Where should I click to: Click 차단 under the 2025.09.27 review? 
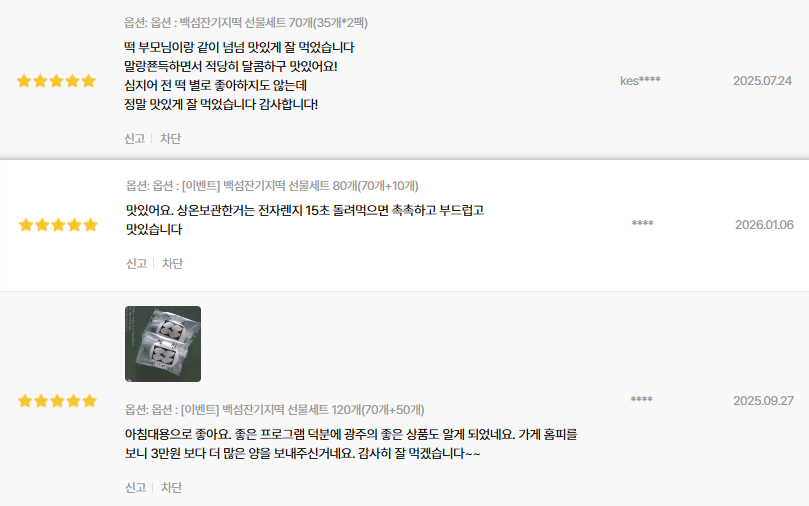tap(171, 487)
